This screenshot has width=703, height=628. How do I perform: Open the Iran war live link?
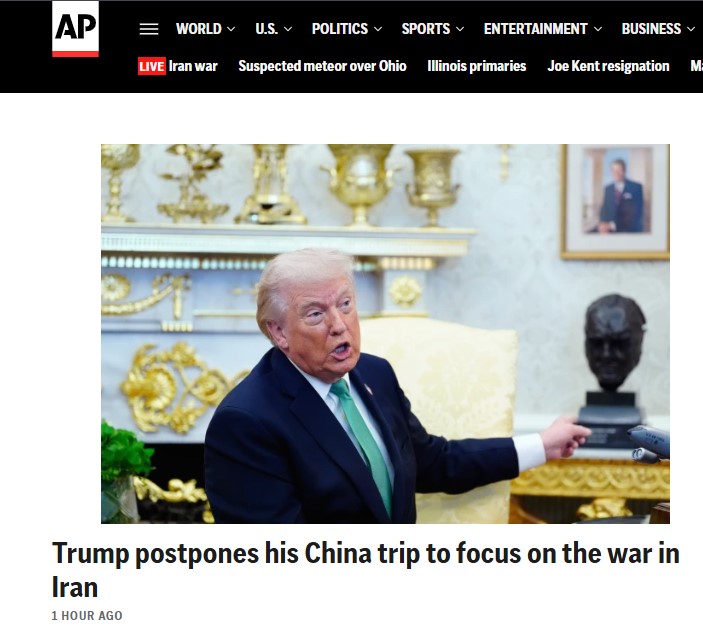(193, 66)
